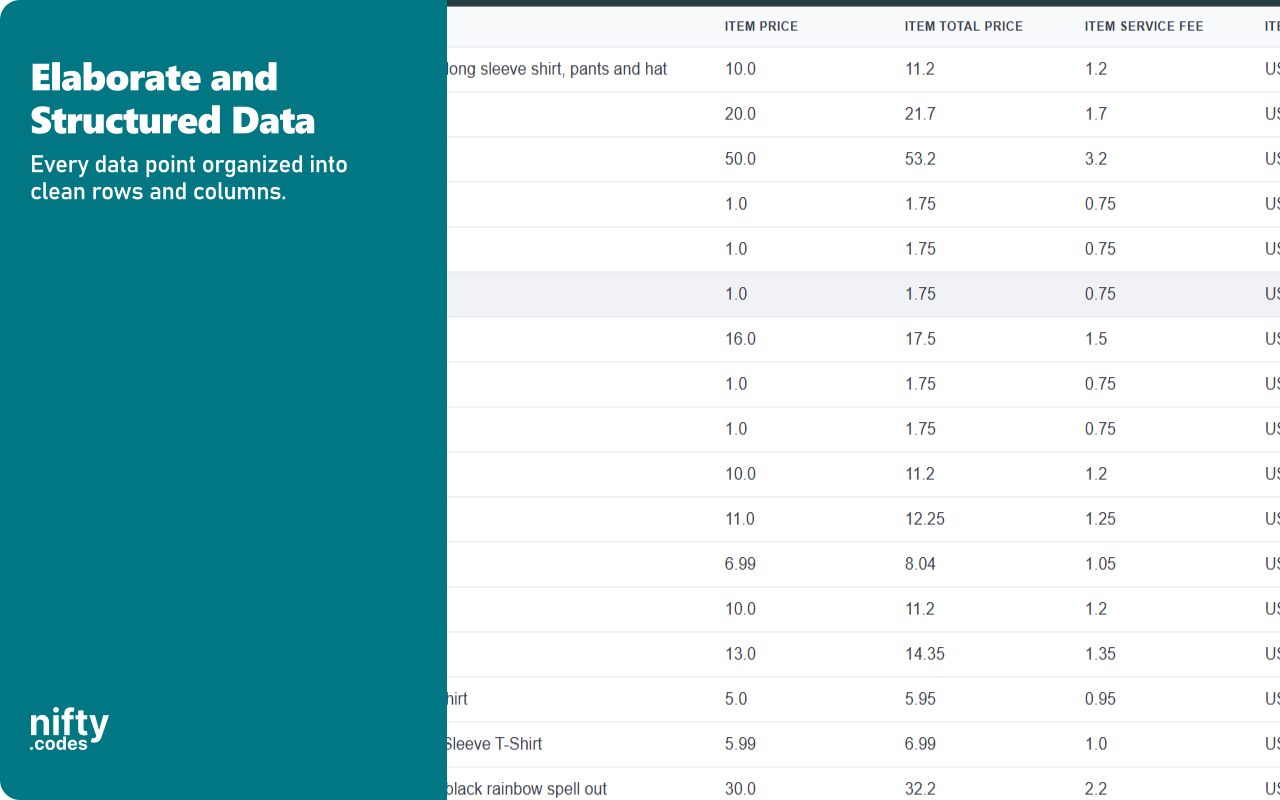Sort by the ITEM PRICE column header
The width and height of the screenshot is (1280, 800).
tap(761, 26)
